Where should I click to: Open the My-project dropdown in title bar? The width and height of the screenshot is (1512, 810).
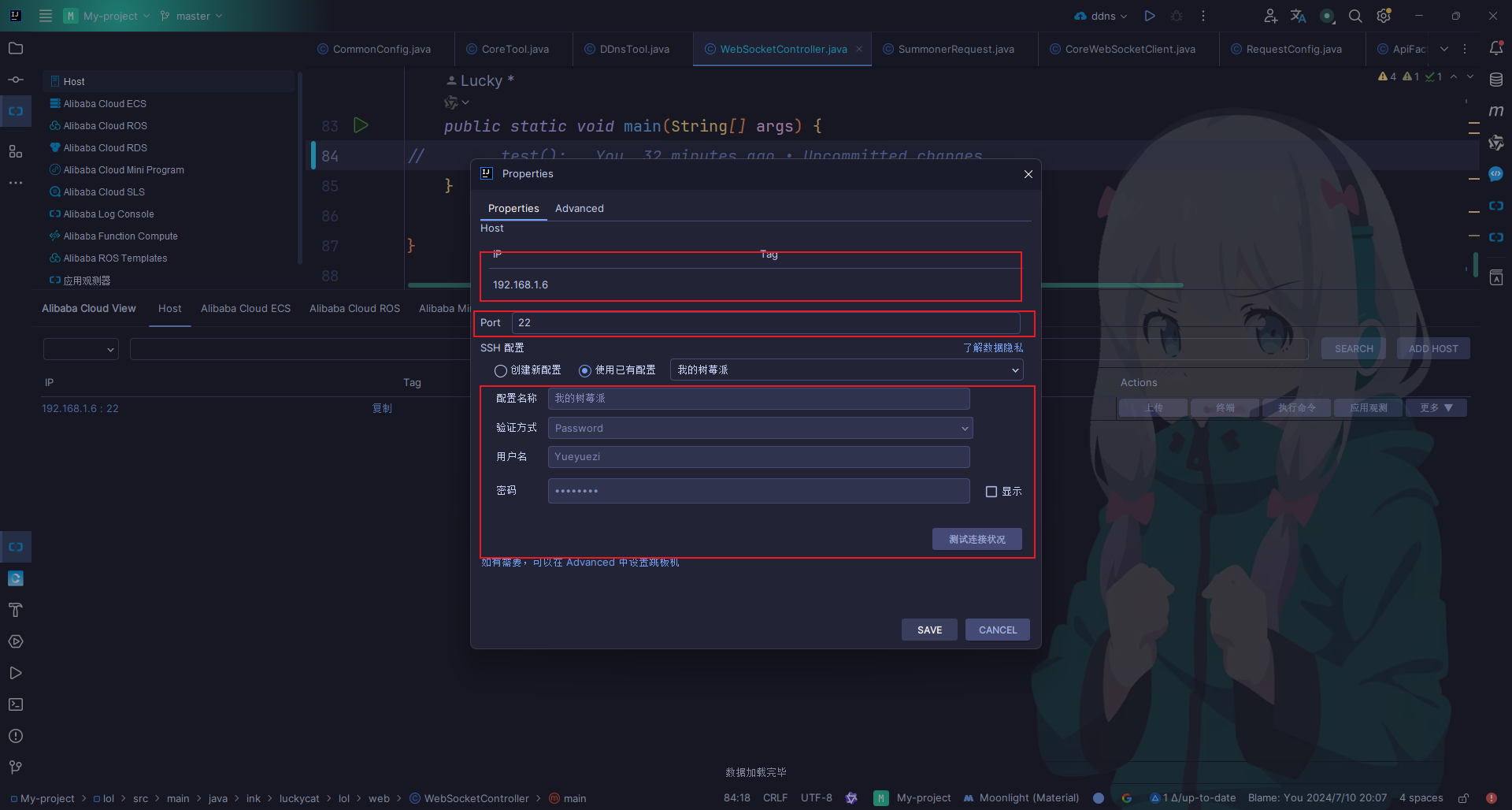coord(107,16)
